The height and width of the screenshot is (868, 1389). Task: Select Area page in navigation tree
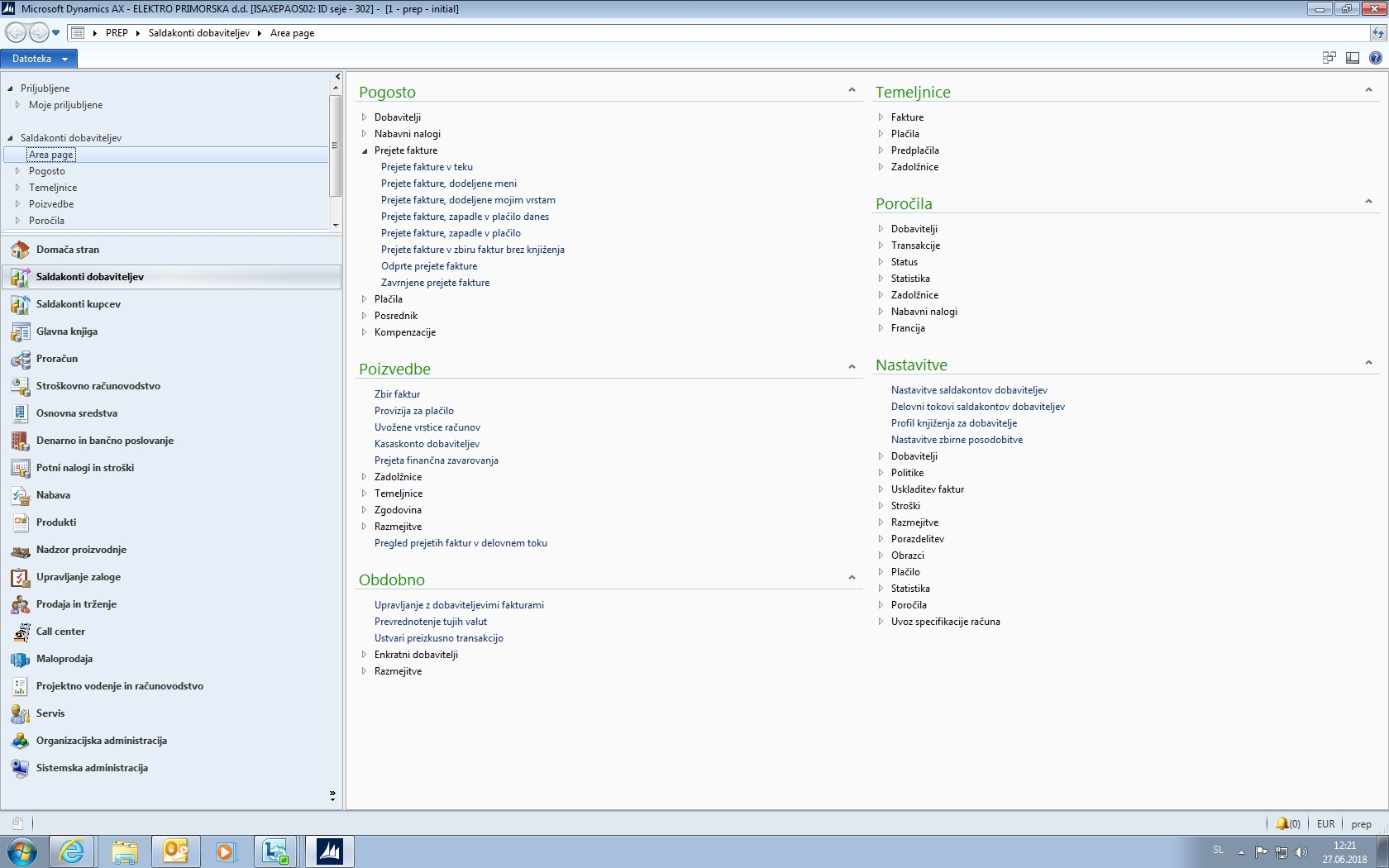click(51, 155)
